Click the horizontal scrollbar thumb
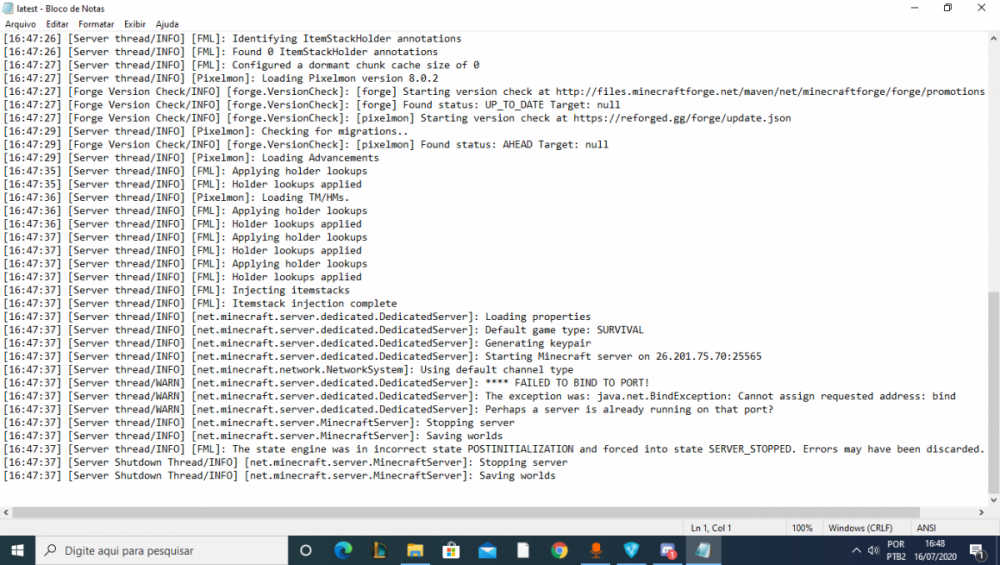Viewport: 1000px width, 565px height. [466, 512]
